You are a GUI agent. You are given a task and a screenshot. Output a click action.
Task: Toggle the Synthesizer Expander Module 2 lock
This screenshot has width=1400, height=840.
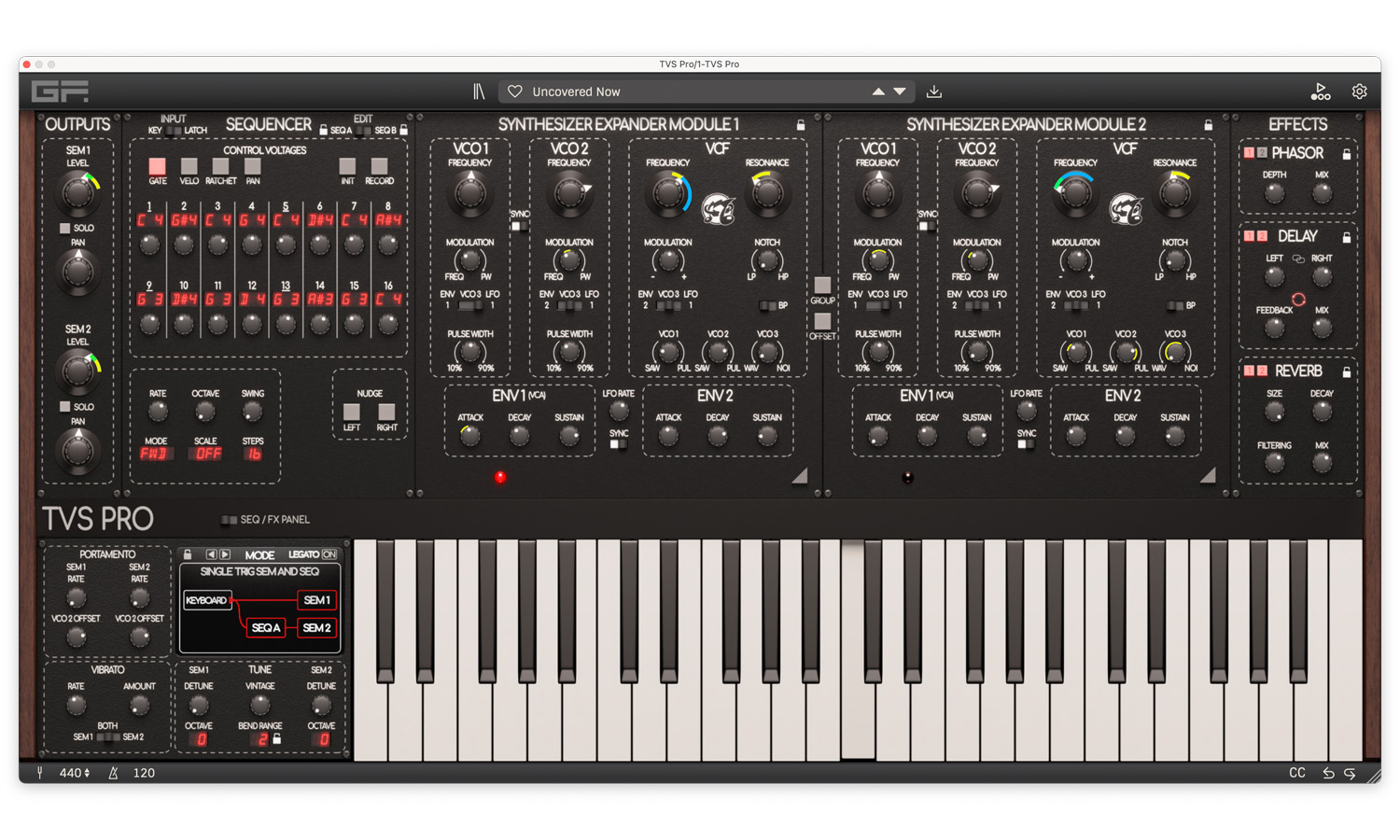[x=1209, y=124]
